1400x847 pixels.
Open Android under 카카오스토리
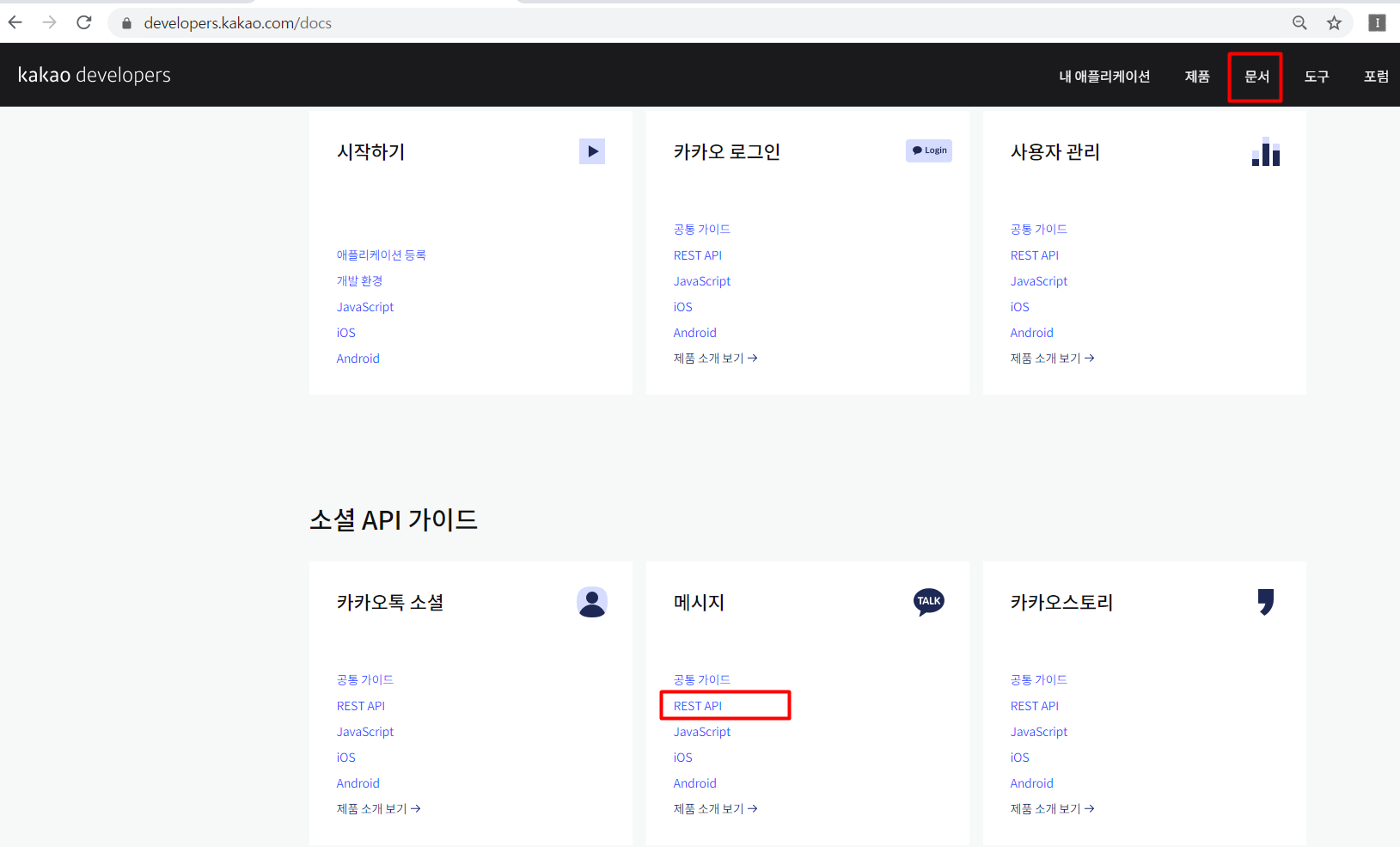click(x=1032, y=783)
